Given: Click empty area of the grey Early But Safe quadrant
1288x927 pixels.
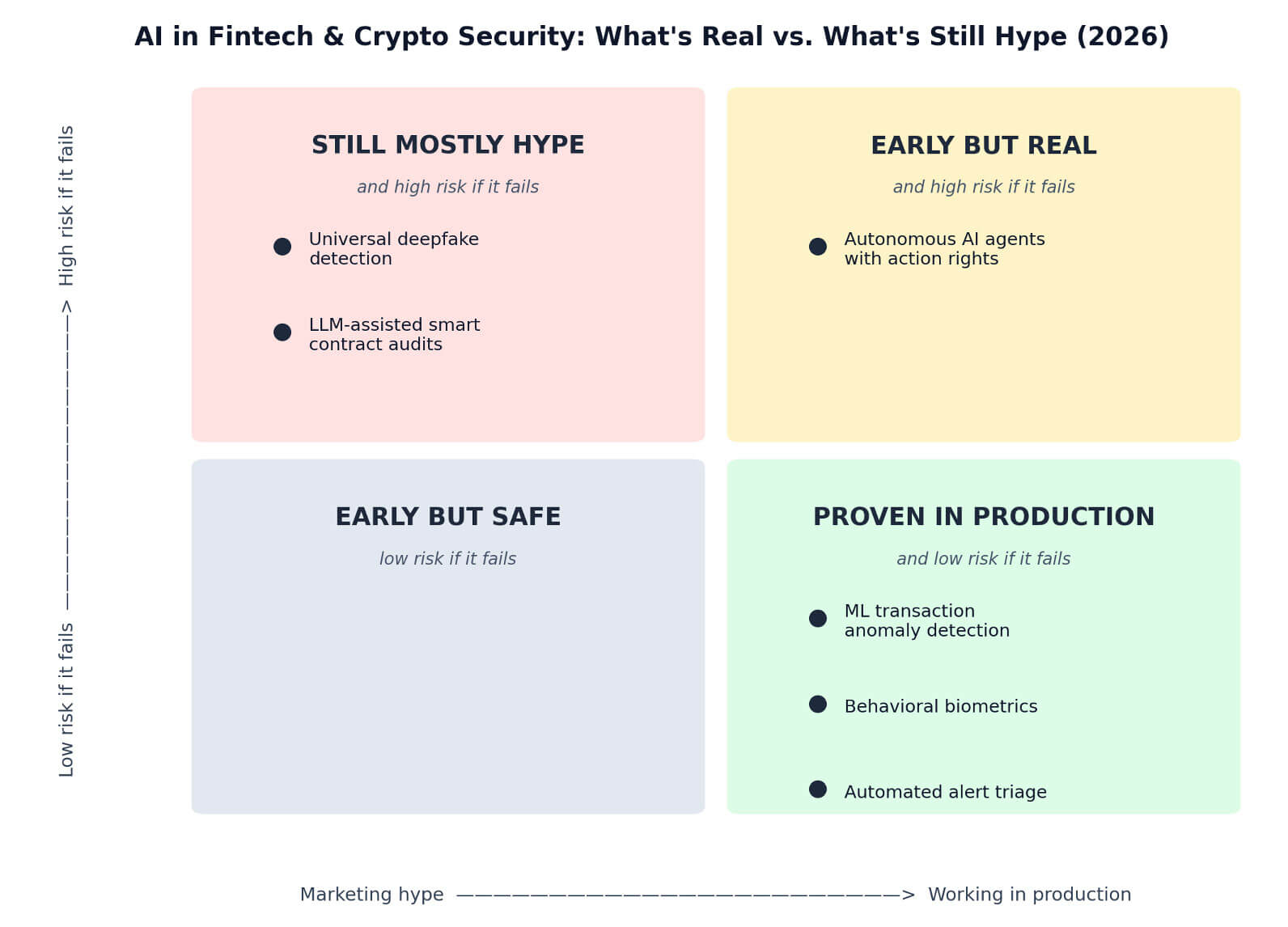Looking at the screenshot, I should point(448,688).
